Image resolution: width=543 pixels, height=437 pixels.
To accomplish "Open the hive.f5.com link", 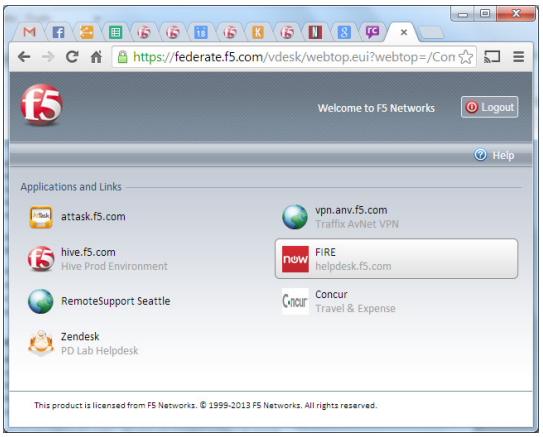I will 88,252.
